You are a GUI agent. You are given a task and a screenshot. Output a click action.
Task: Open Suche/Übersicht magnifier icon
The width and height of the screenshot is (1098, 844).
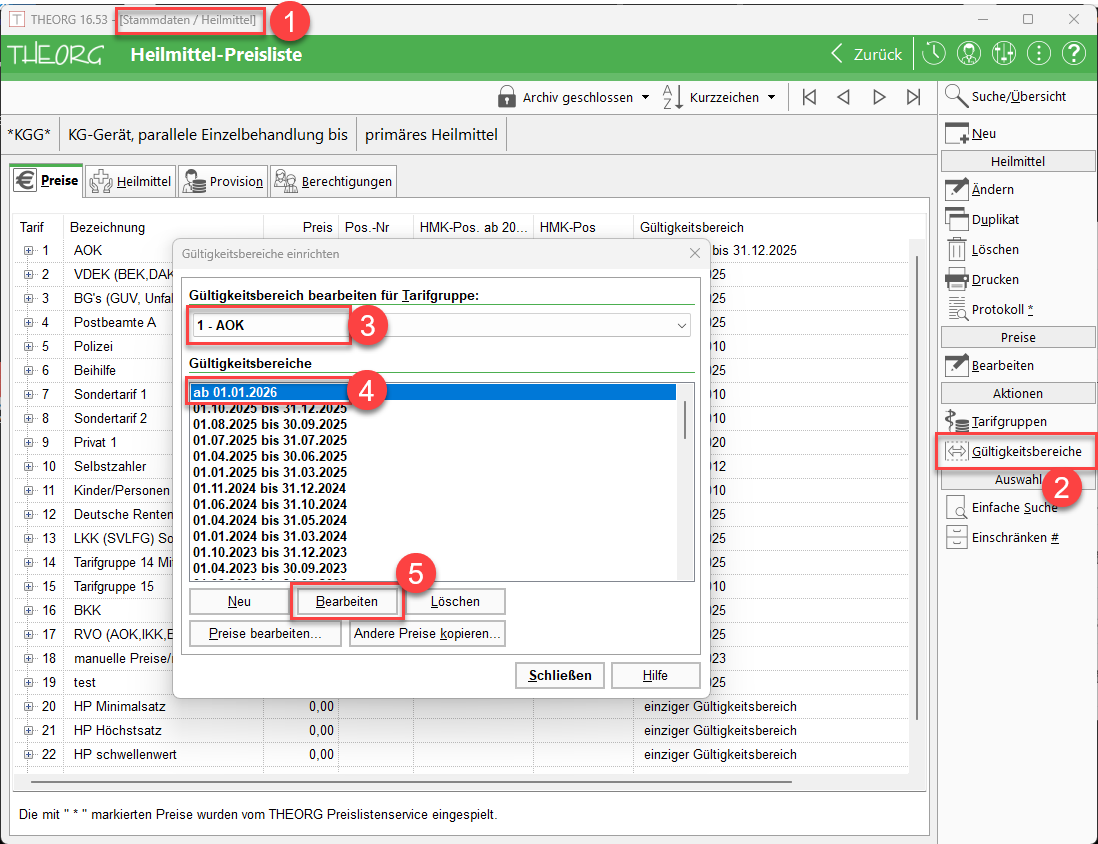click(957, 97)
